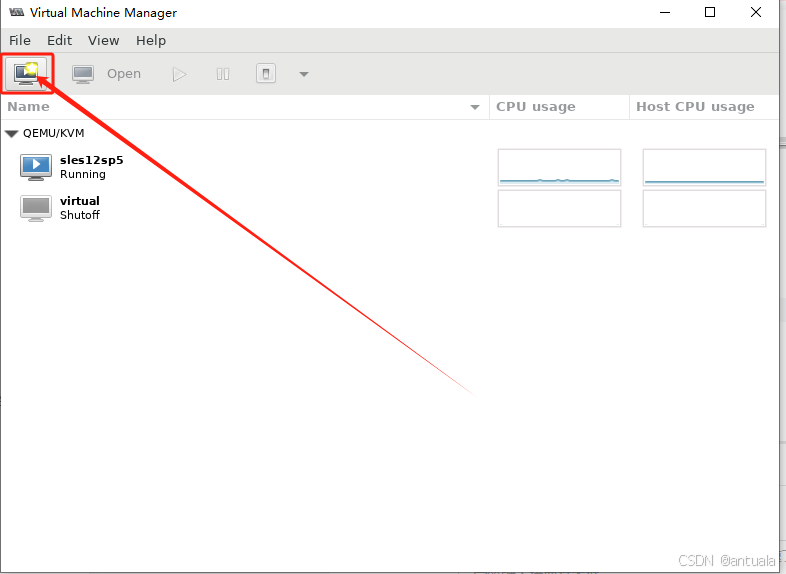Create a new virtual machine
The width and height of the screenshot is (786, 574).
coord(27,74)
